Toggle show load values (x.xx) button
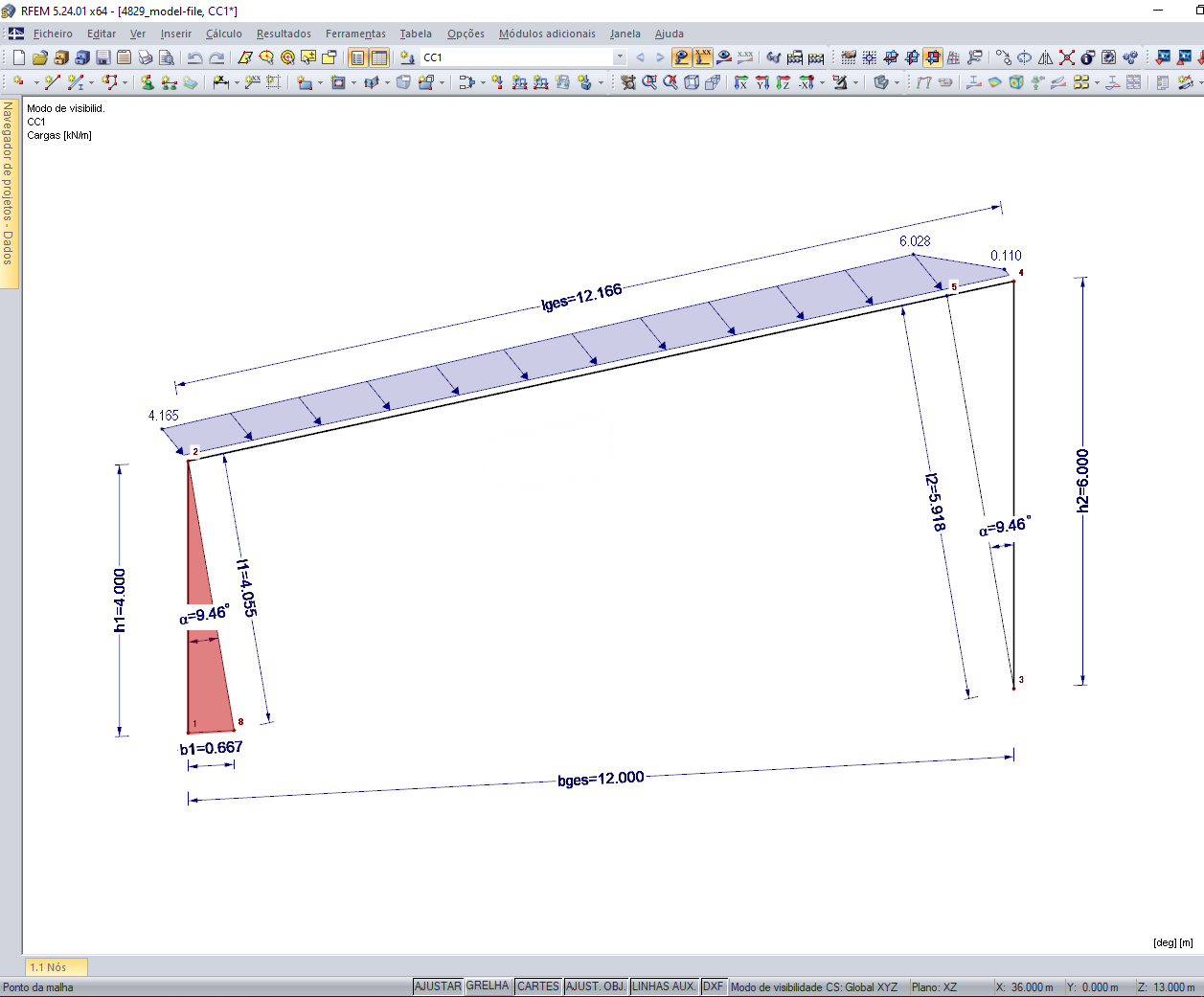The height and width of the screenshot is (997, 1204). [703, 57]
